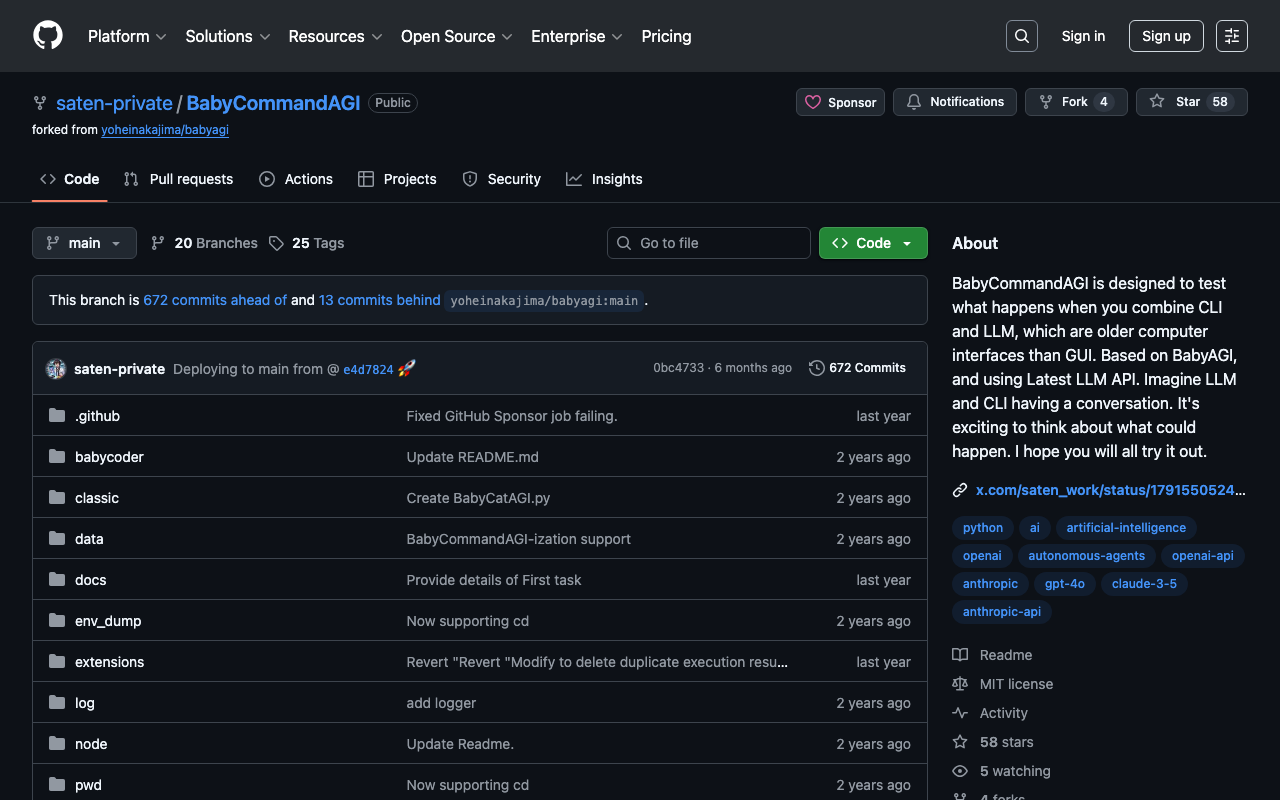1280x800 pixels.
Task: Open the green Code dropdown
Action: [872, 243]
